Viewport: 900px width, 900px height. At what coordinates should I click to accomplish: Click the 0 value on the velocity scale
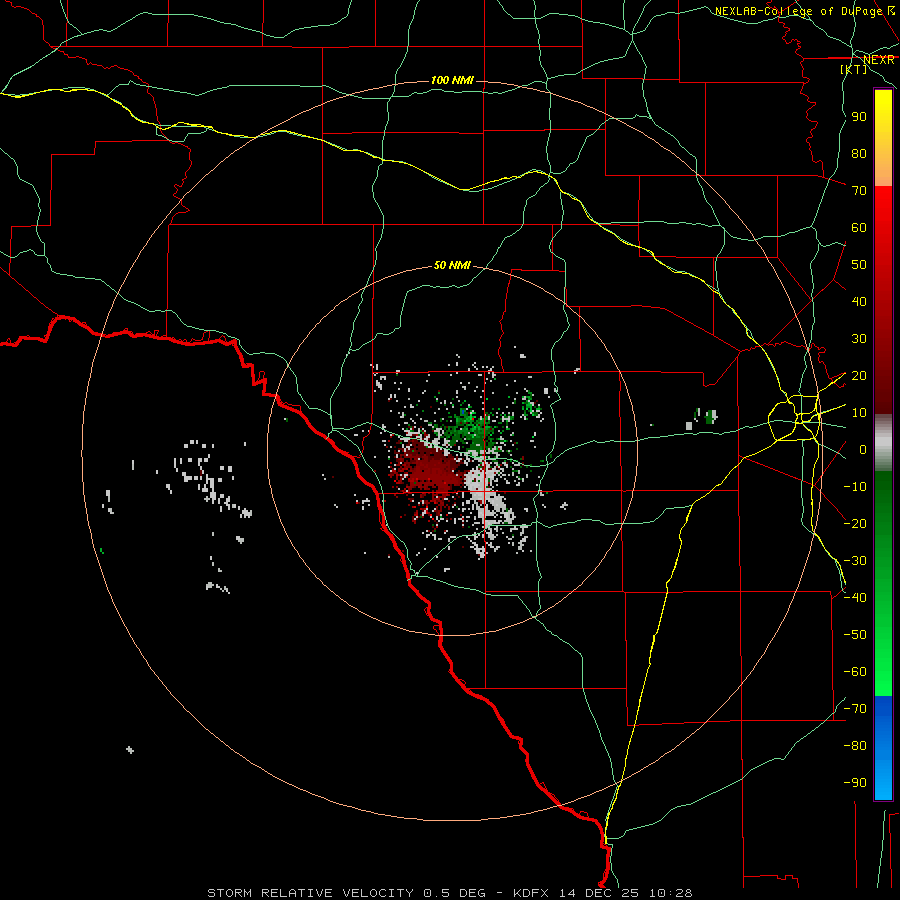863,449
